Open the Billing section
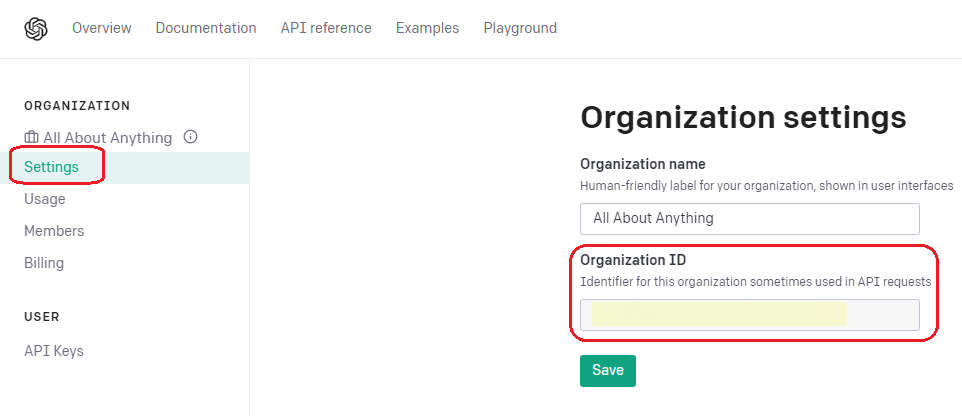 (44, 263)
